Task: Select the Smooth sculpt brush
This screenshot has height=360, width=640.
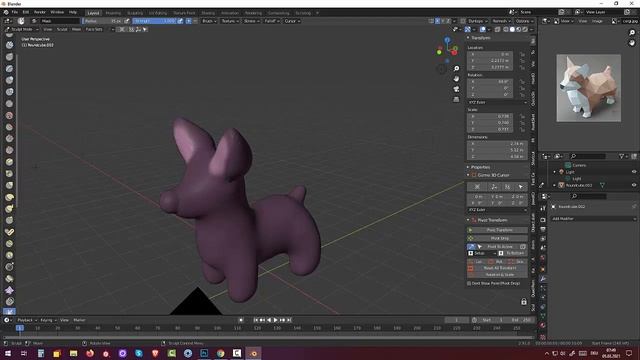Action: point(9,115)
